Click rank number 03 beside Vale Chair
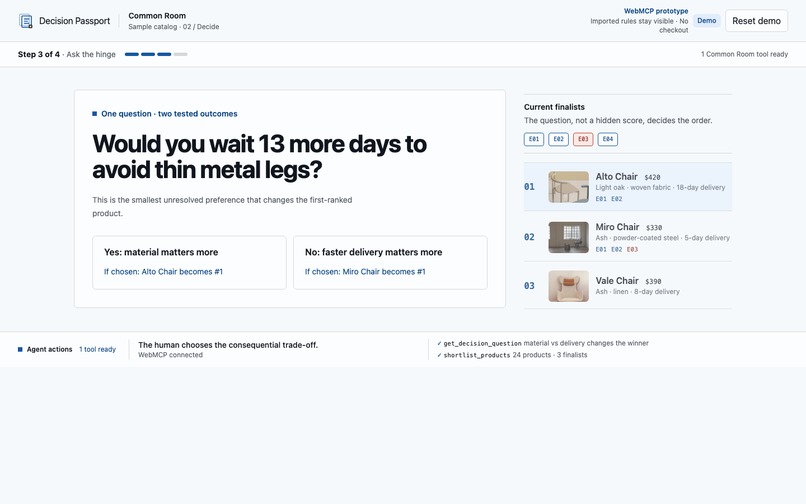806x504 pixels. [x=529, y=286]
